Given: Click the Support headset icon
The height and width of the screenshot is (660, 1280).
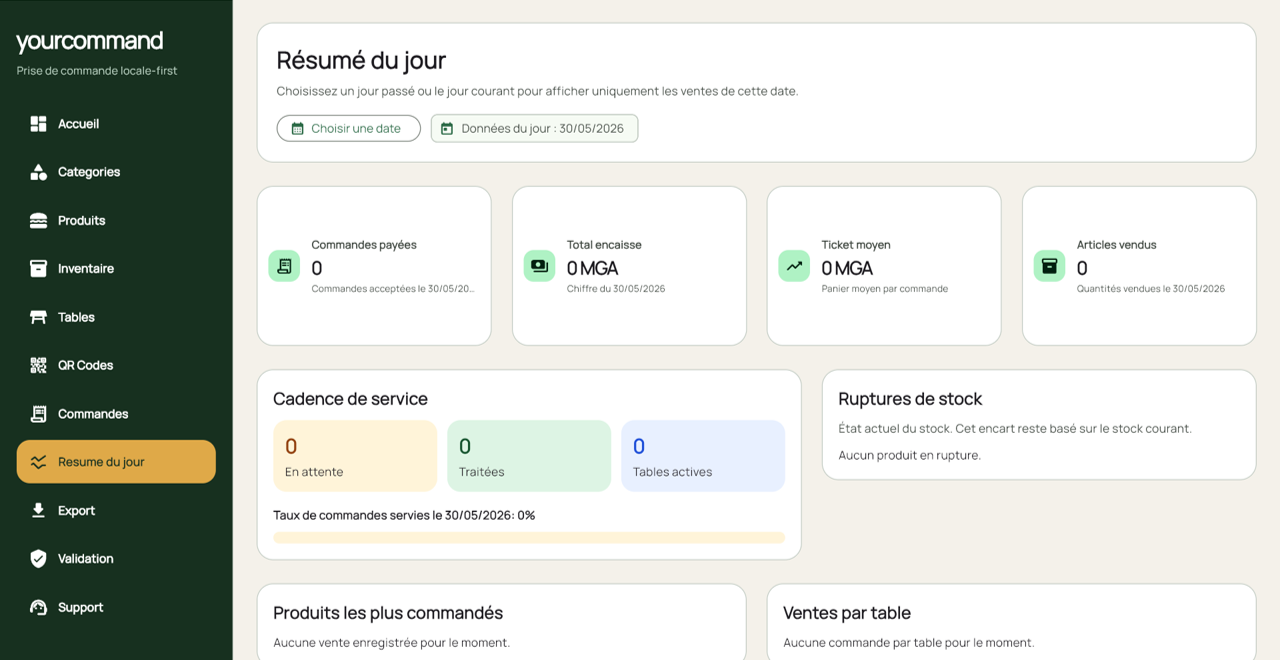Looking at the screenshot, I should click(x=38, y=607).
